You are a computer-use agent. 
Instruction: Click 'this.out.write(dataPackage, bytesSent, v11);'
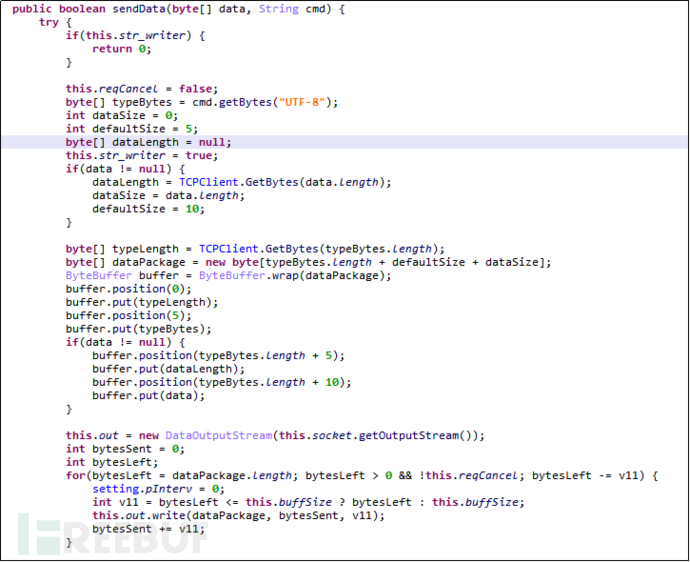coord(238,515)
